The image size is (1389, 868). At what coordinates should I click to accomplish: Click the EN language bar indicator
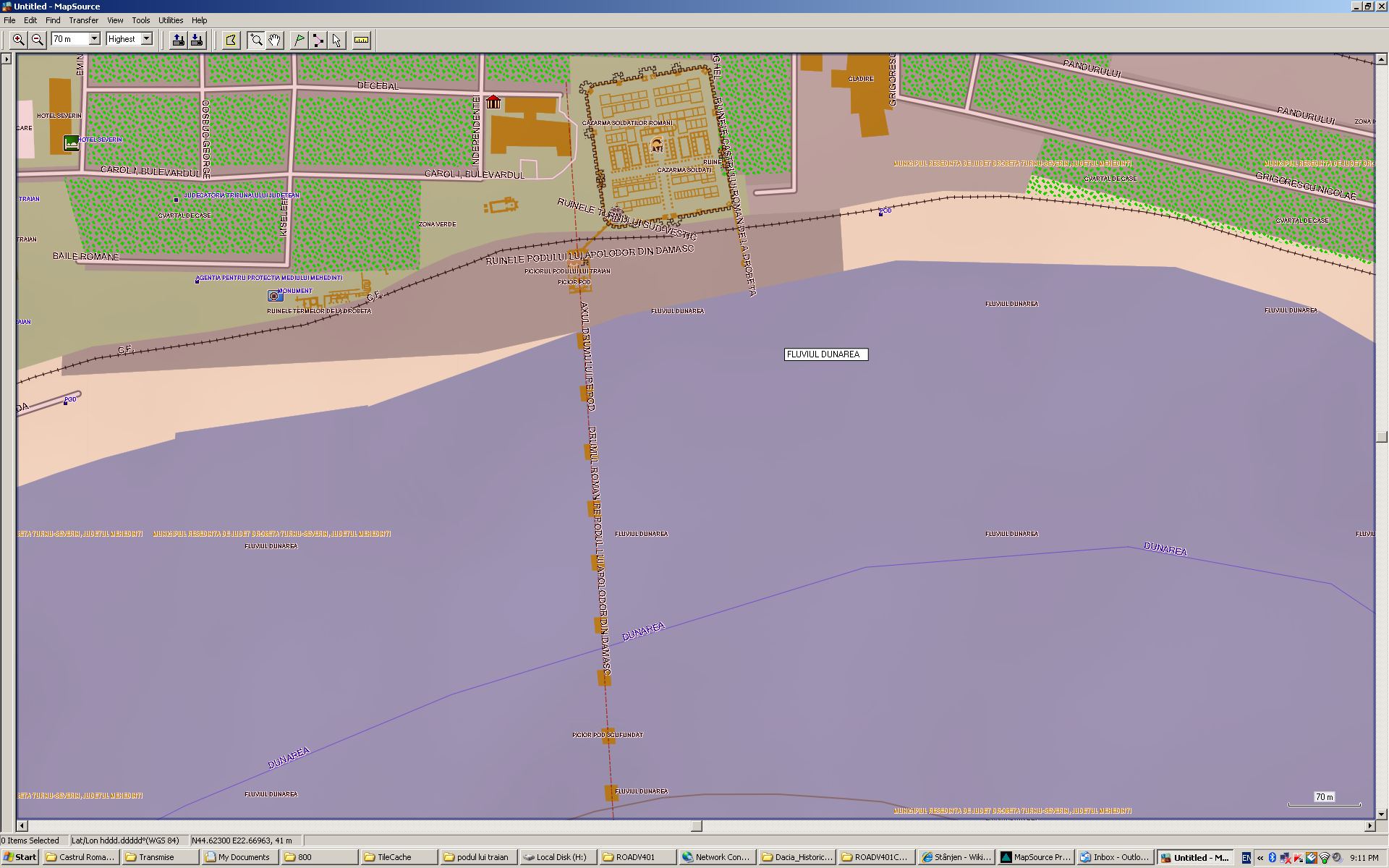pyautogui.click(x=1246, y=857)
